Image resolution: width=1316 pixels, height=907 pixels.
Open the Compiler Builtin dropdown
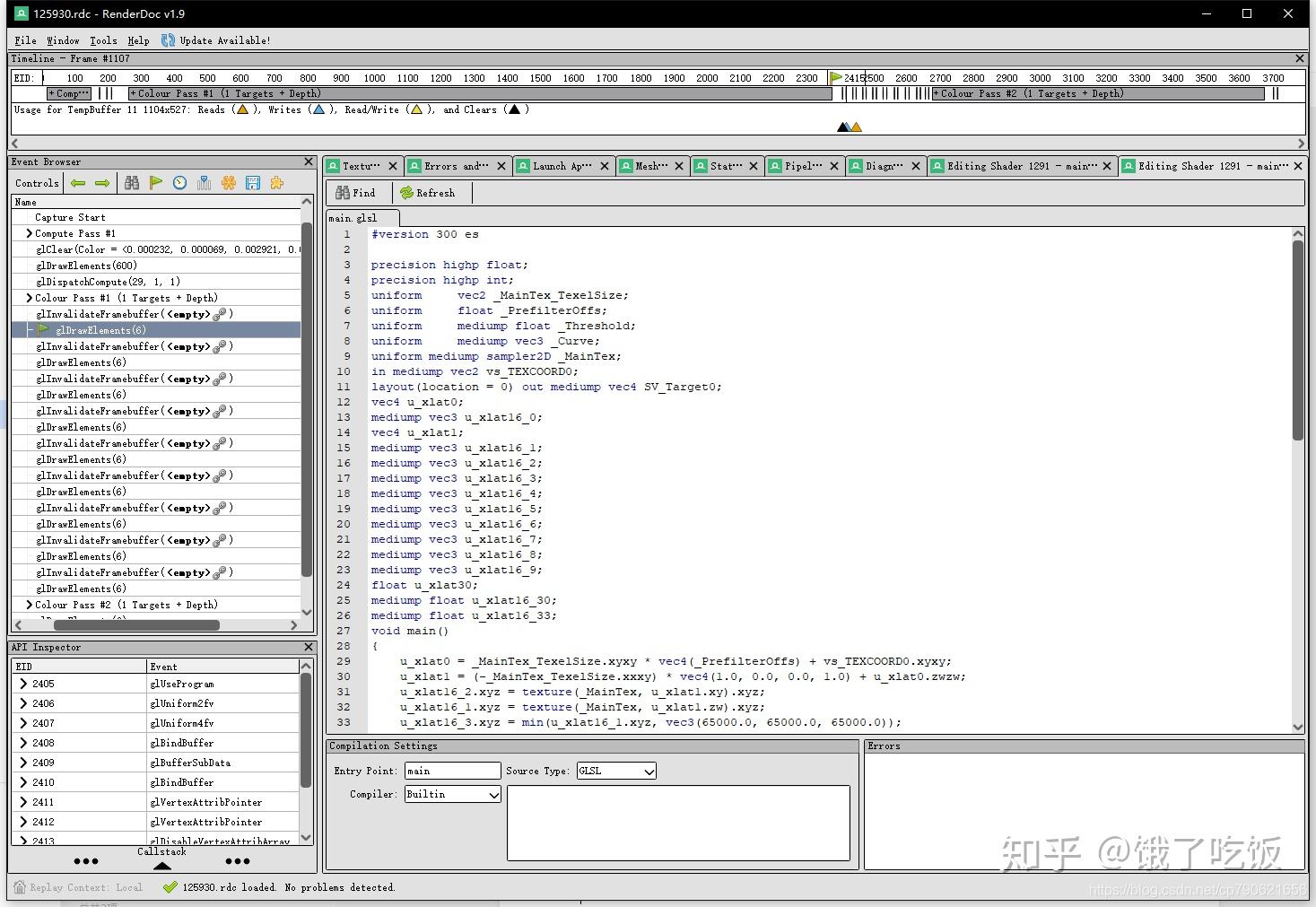click(x=452, y=794)
